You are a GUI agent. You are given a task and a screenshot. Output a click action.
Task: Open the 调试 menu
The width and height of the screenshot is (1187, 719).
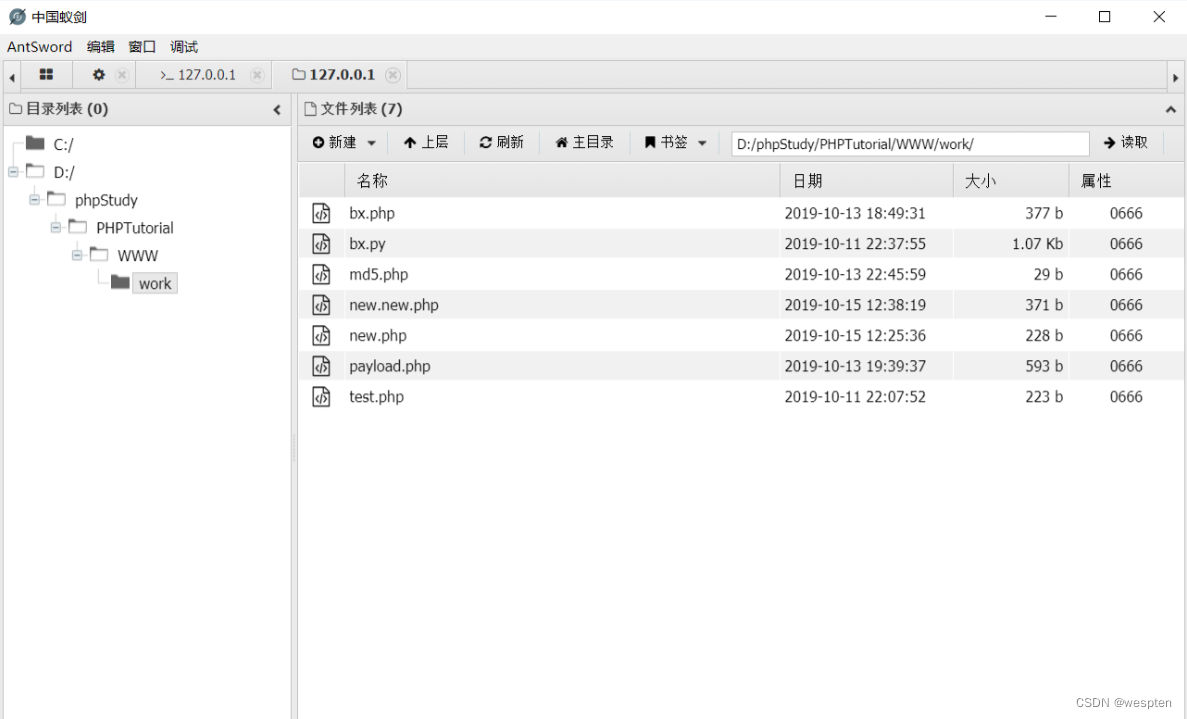[x=184, y=47]
